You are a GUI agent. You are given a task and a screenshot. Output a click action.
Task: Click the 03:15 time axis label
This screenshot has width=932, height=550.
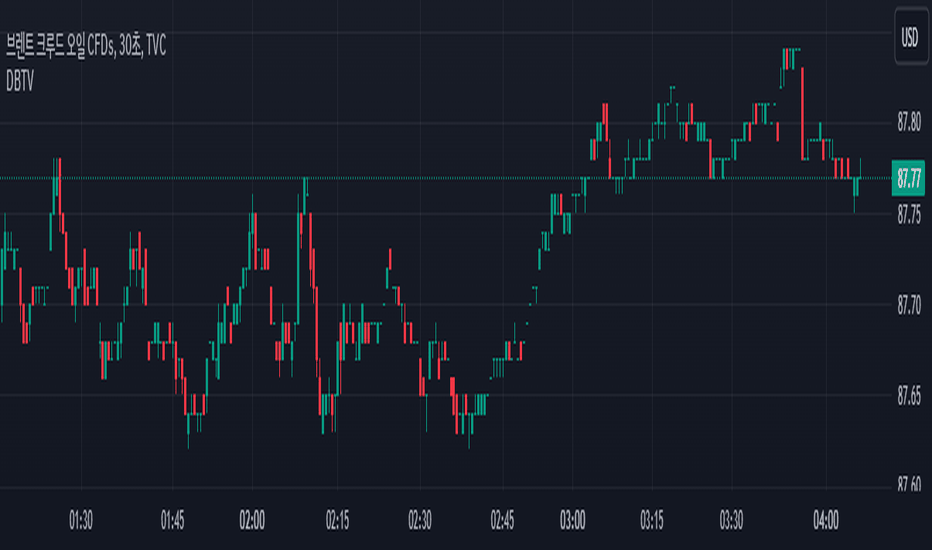tap(652, 521)
